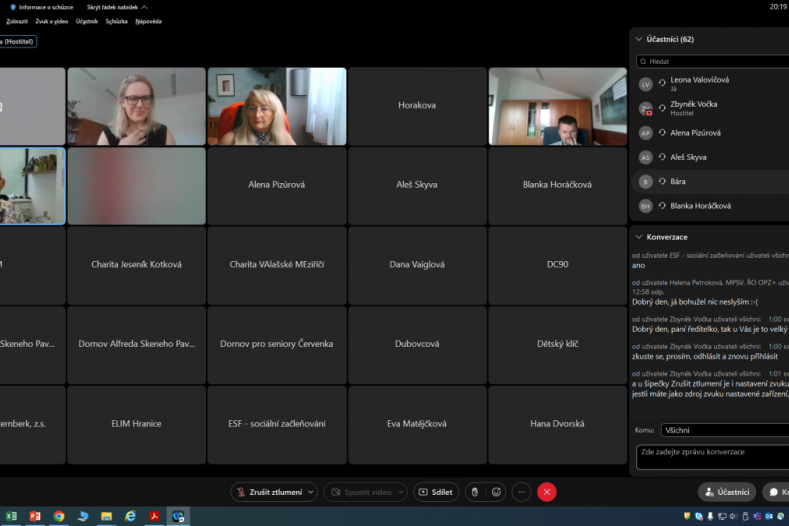Screen dimensions: 789x526
Task: Open the three-dot more options button
Action: pos(521,492)
